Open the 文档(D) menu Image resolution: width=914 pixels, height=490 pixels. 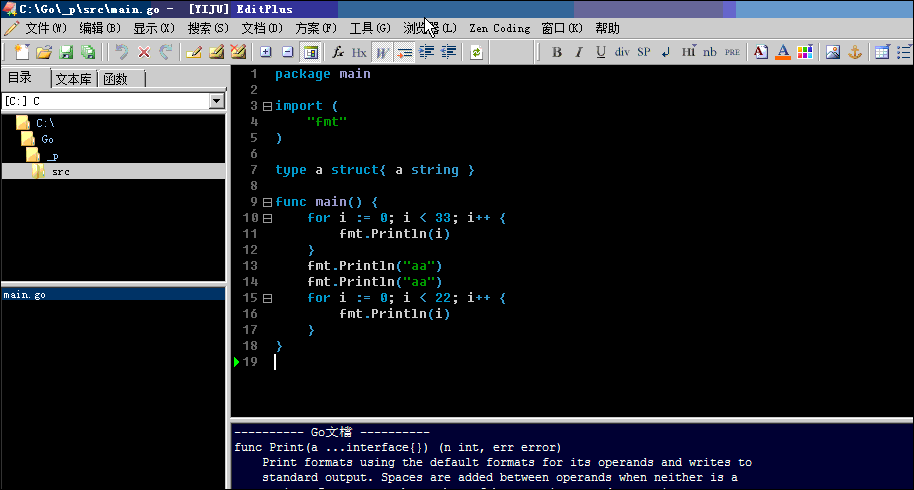pos(262,28)
